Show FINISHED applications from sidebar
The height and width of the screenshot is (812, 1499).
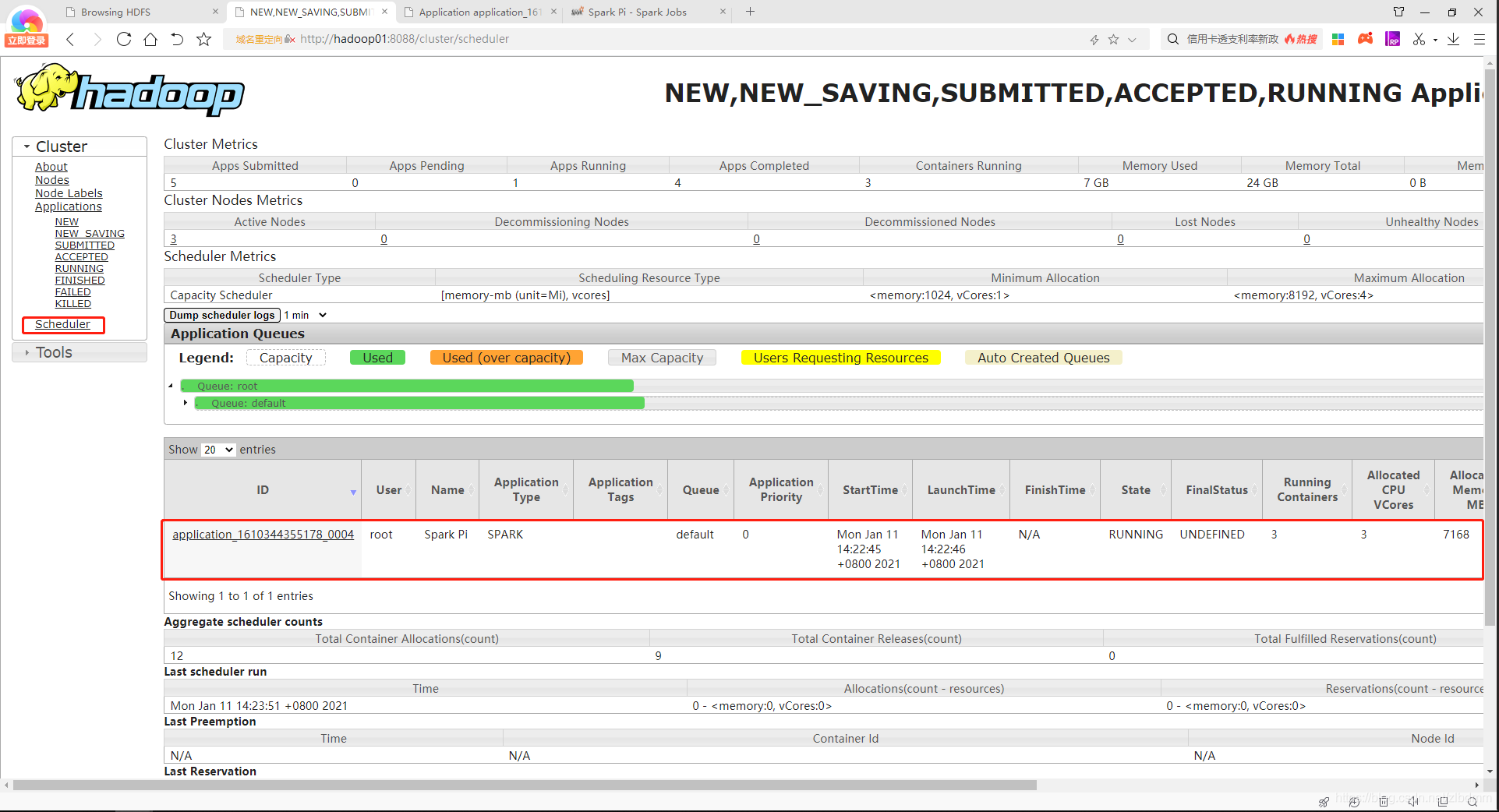coord(80,281)
